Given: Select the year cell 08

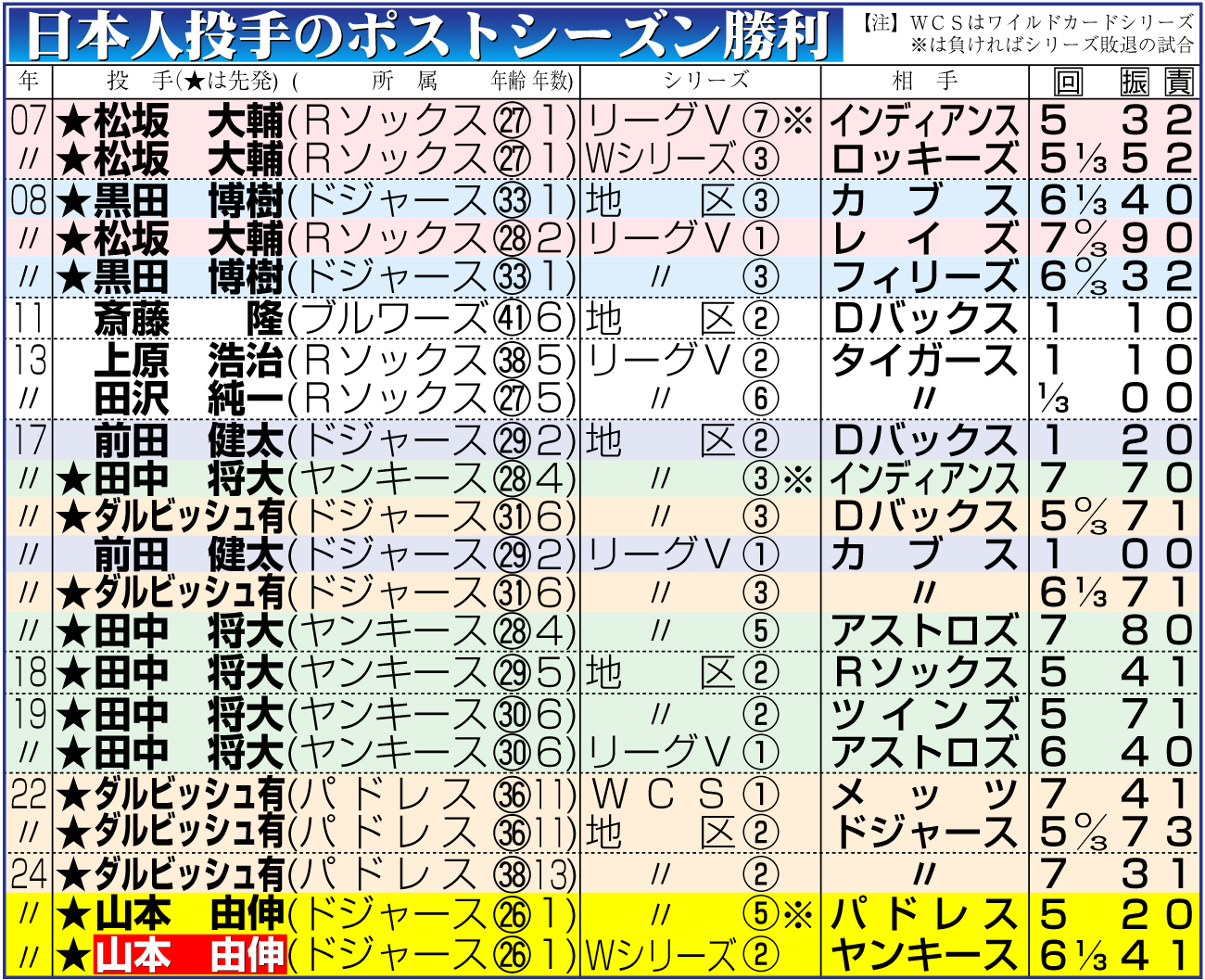Looking at the screenshot, I should (29, 199).
